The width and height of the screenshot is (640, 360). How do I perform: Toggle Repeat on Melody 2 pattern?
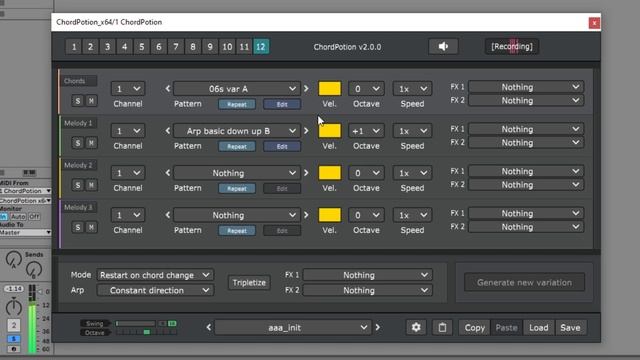(x=237, y=189)
